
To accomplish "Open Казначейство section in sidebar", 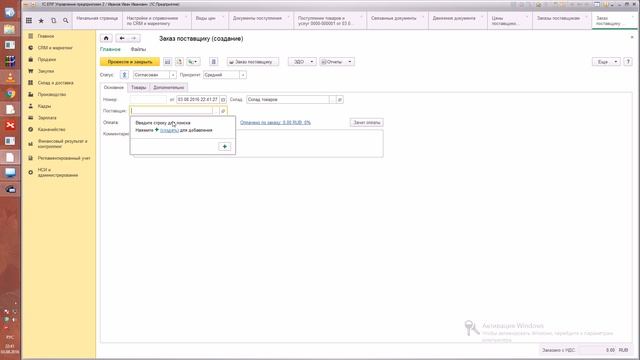I will (x=51, y=129).
